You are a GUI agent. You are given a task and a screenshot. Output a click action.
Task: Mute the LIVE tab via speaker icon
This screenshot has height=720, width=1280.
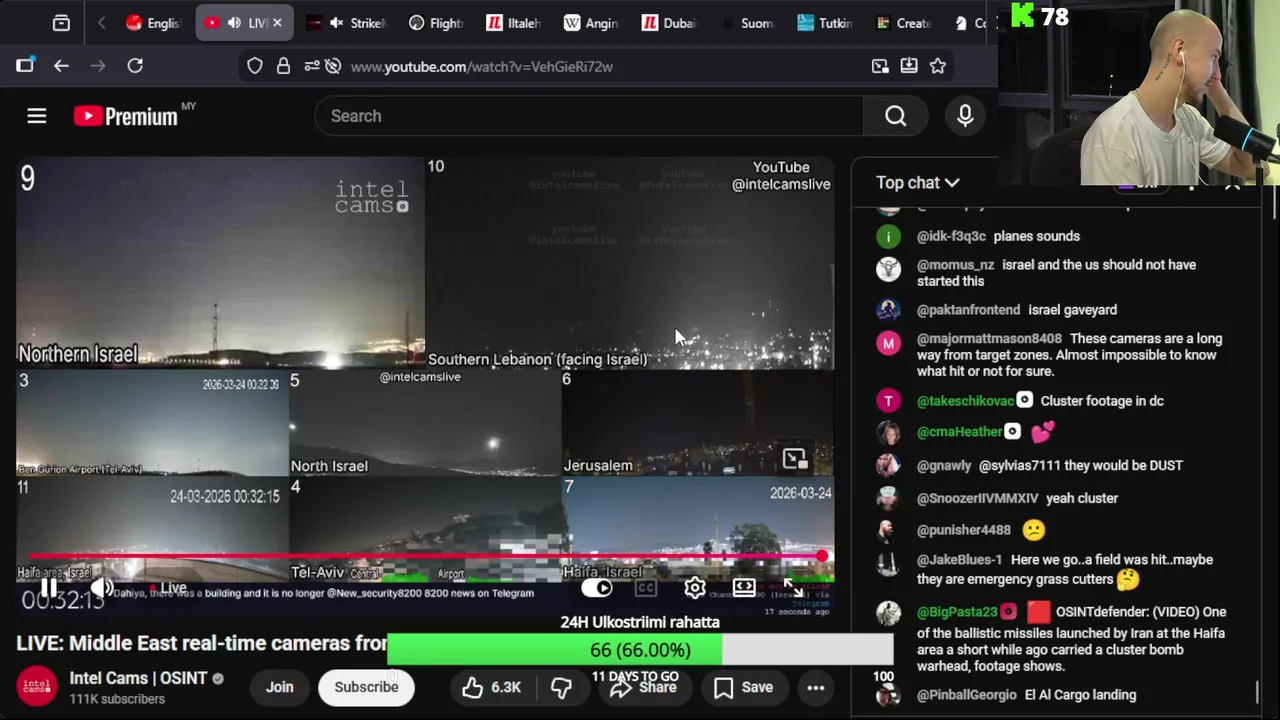tap(234, 23)
